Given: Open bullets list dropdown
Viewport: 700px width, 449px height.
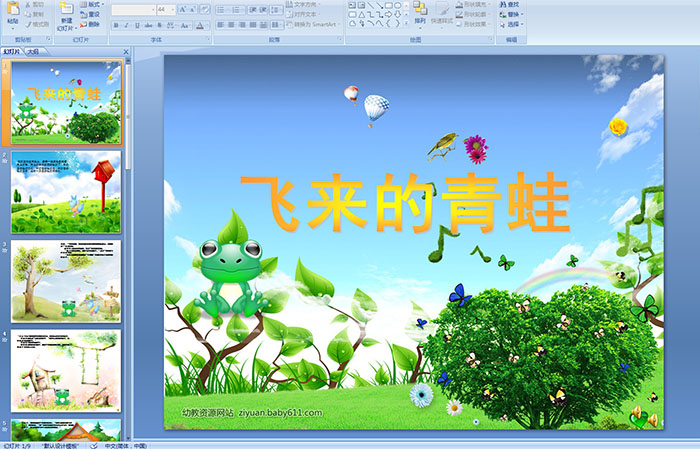Looking at the screenshot, I should pos(222,10).
